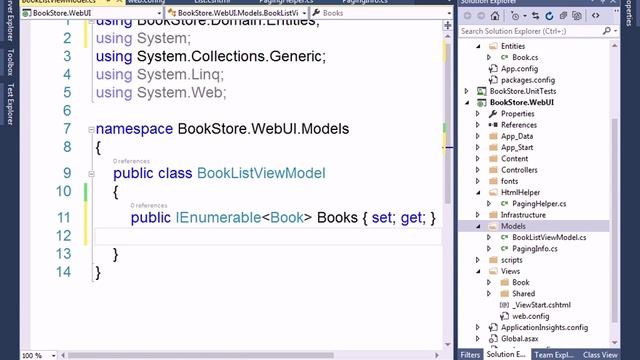
Task: Click Solution Explorer Back navigation arrow
Action: click(467, 16)
